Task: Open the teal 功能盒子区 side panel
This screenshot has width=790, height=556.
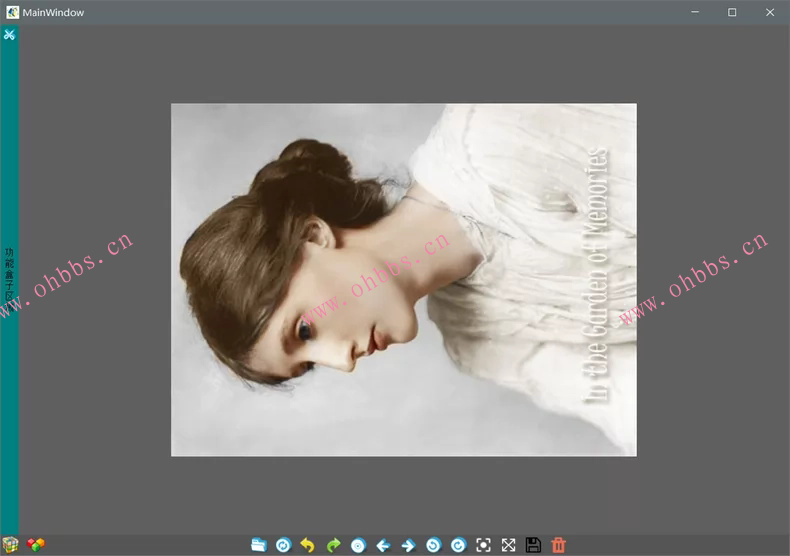Action: click(x=9, y=275)
